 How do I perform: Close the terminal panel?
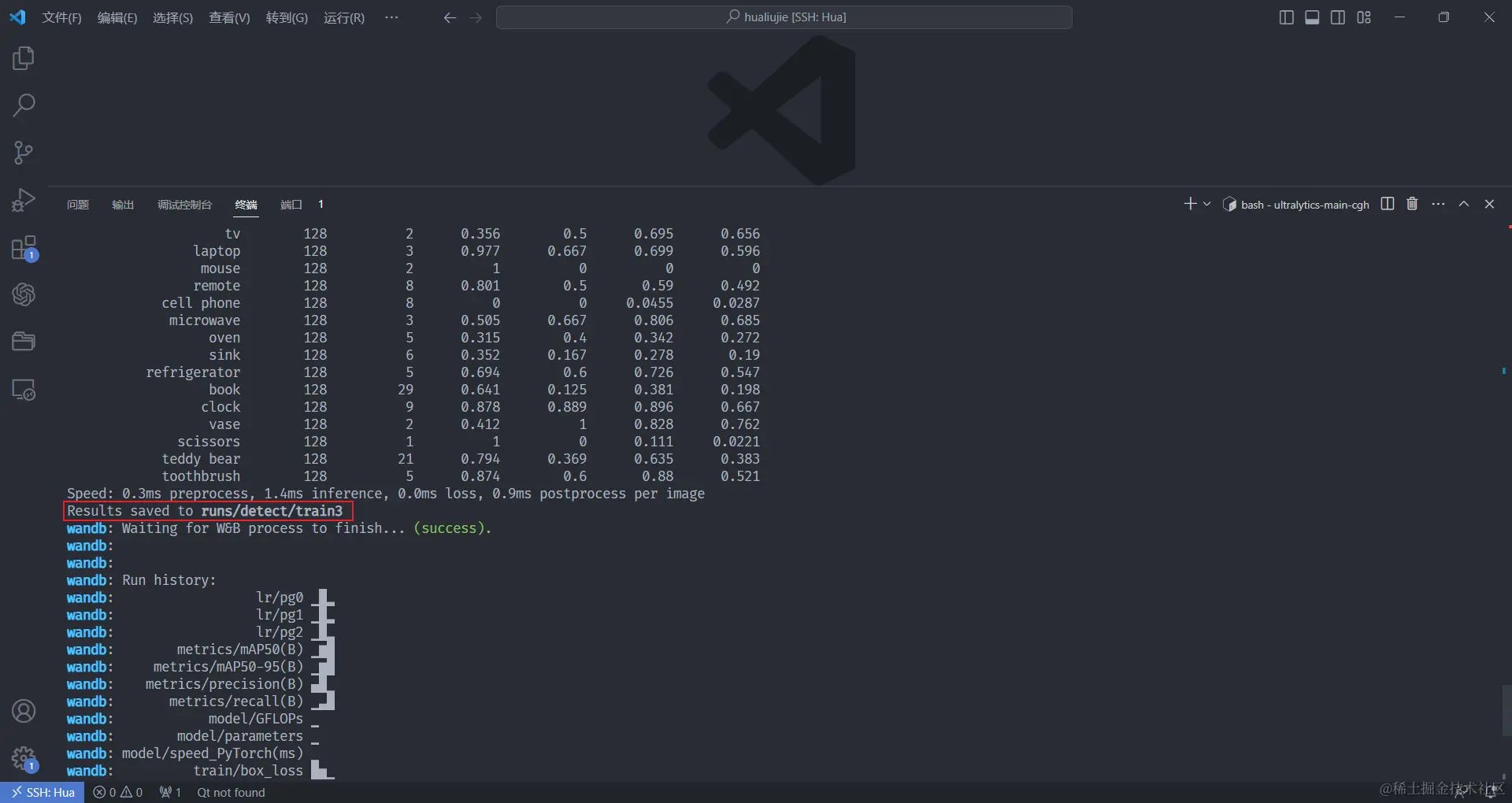(1489, 204)
